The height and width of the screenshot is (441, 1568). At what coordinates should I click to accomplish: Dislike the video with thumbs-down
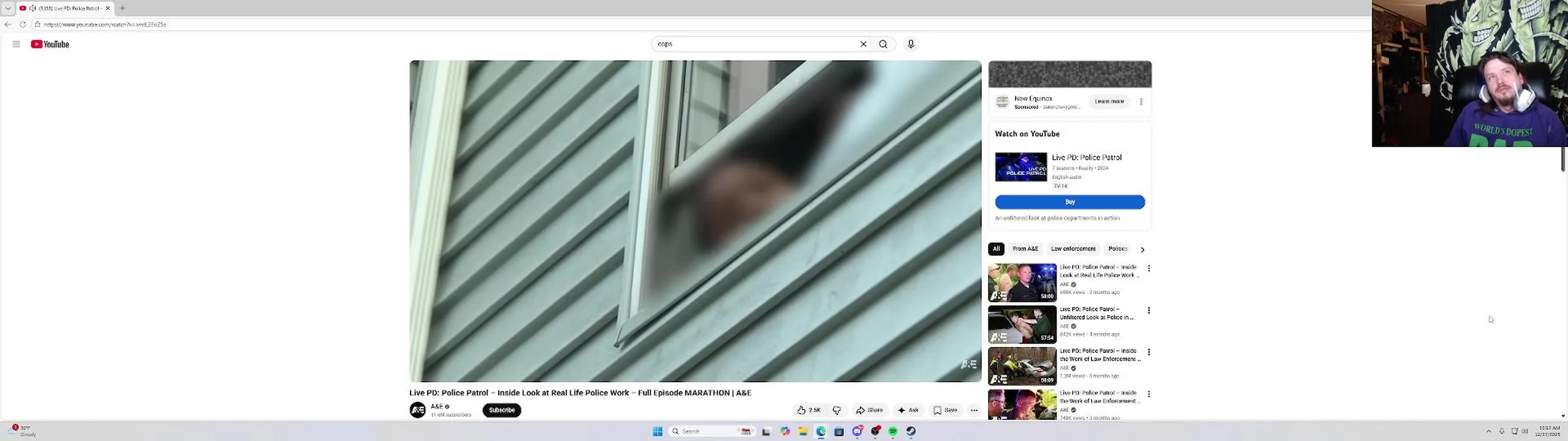837,410
